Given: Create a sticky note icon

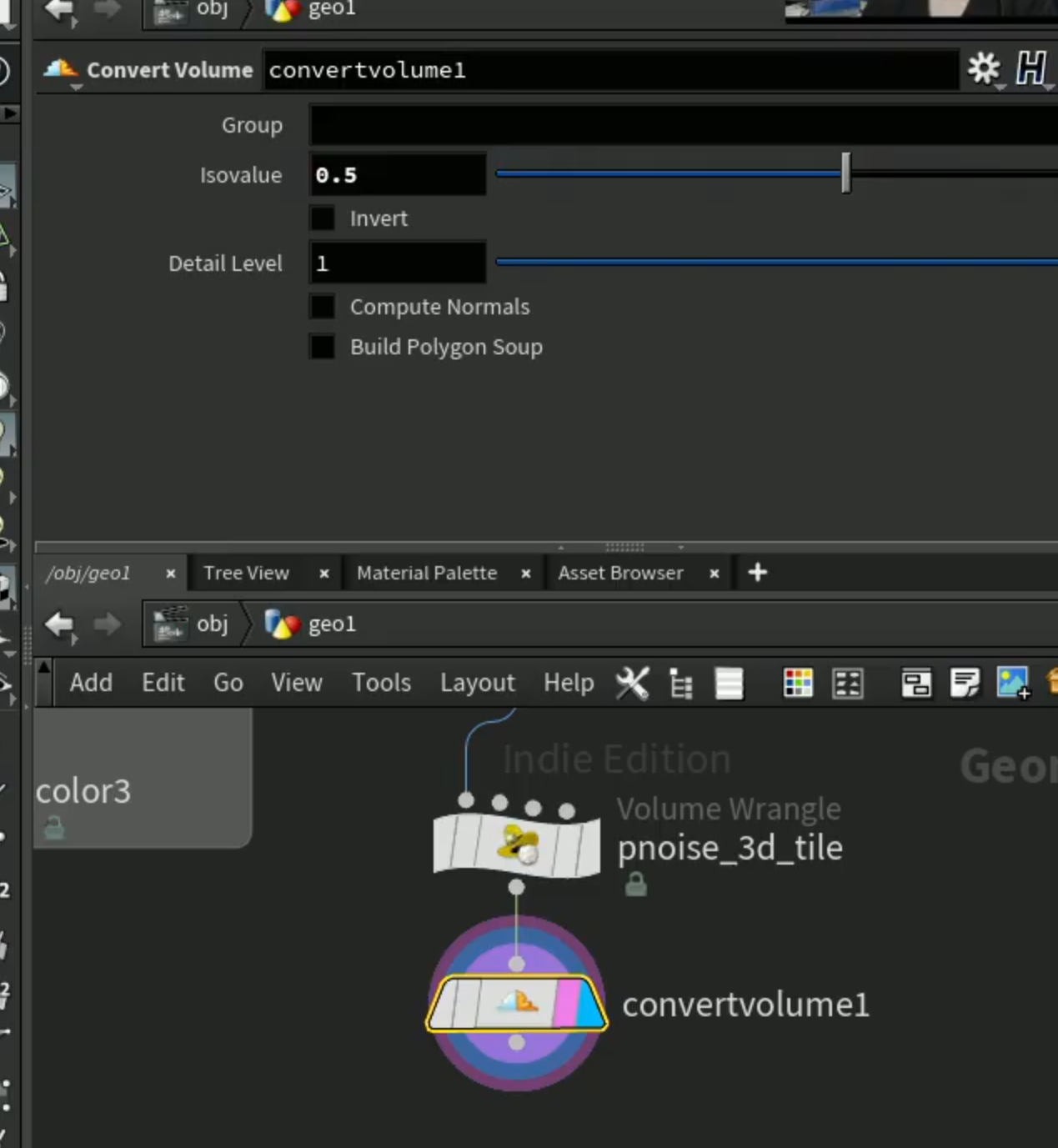Looking at the screenshot, I should (965, 684).
